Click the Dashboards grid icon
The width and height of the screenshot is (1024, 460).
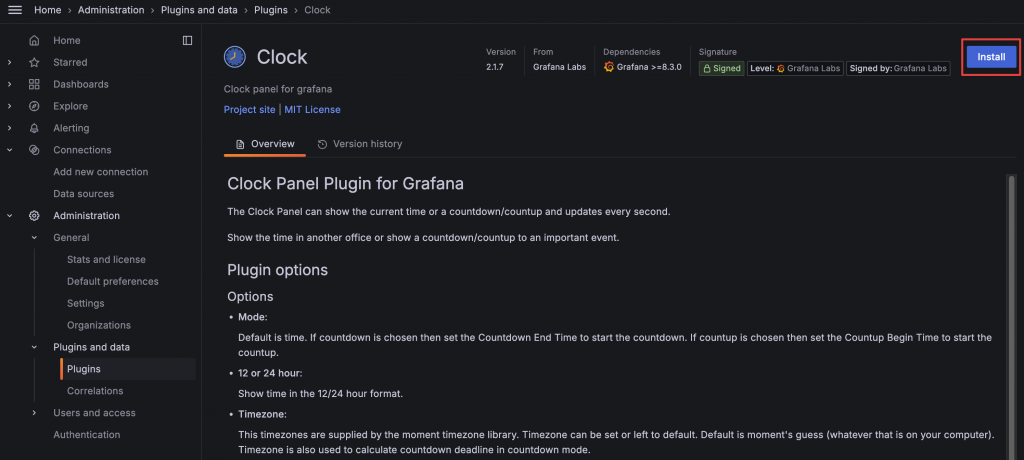[x=34, y=84]
